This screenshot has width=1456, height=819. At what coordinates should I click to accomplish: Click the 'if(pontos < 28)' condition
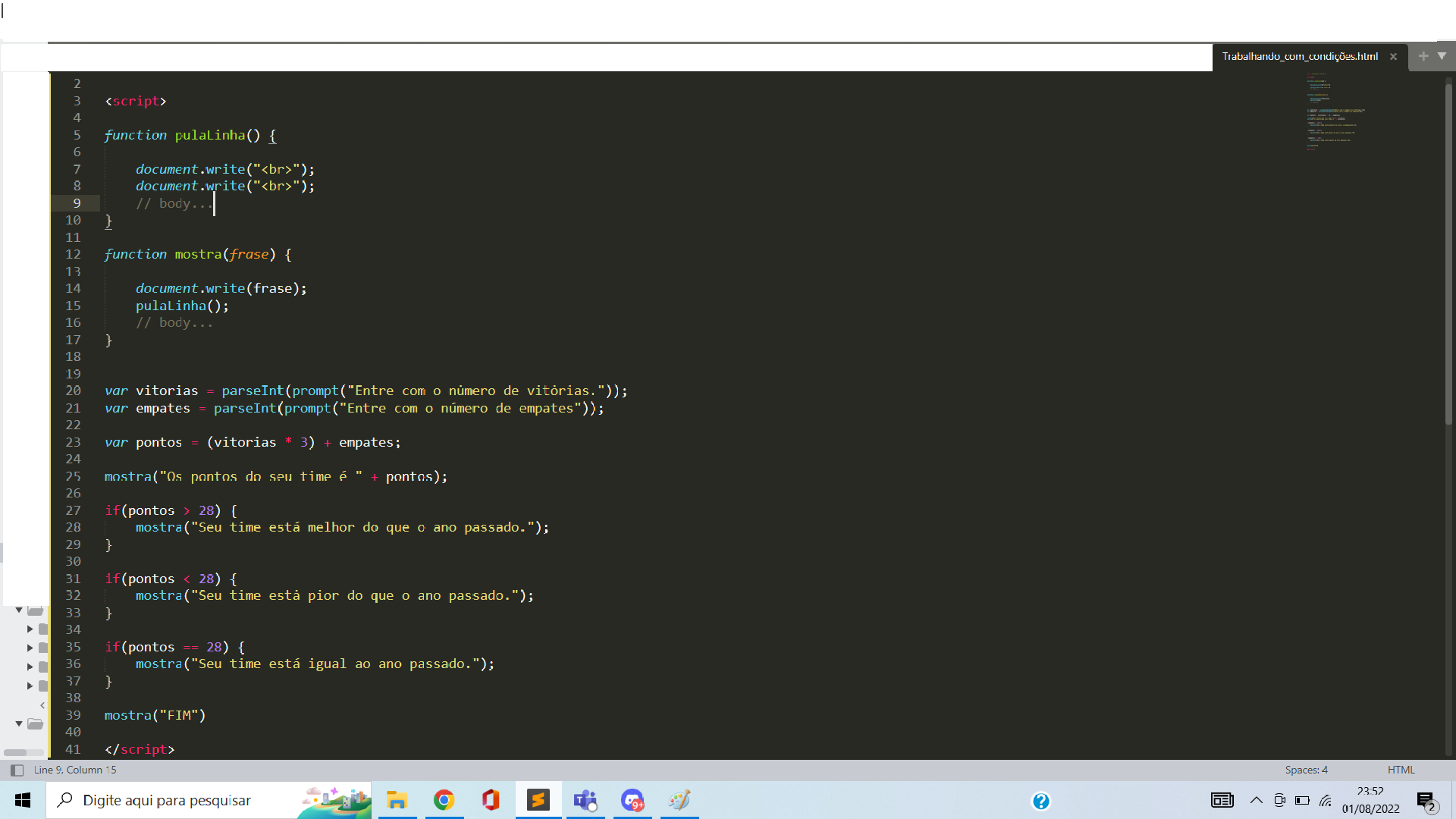tap(171, 579)
